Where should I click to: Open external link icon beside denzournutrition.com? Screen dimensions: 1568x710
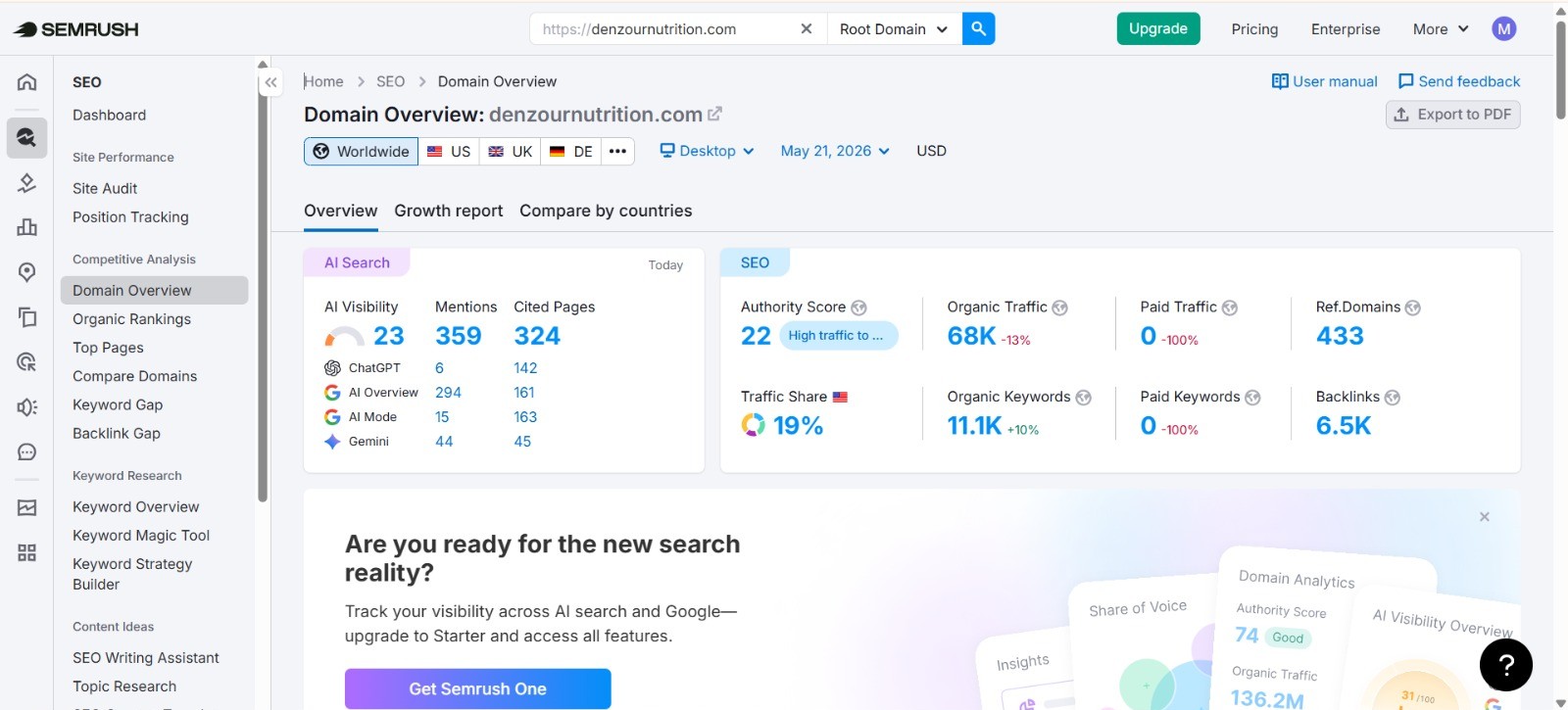click(714, 114)
